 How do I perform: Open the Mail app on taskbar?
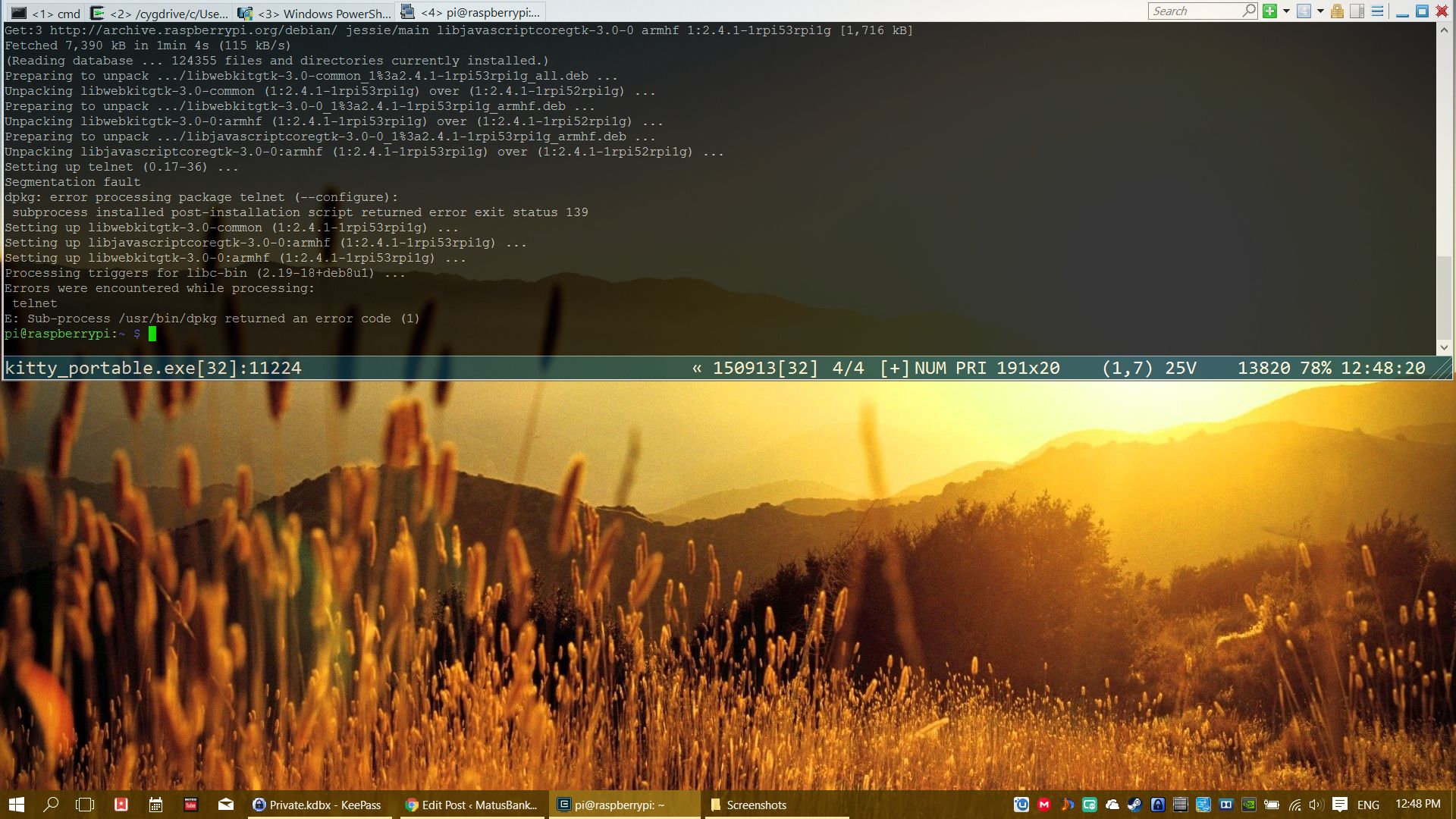point(226,805)
